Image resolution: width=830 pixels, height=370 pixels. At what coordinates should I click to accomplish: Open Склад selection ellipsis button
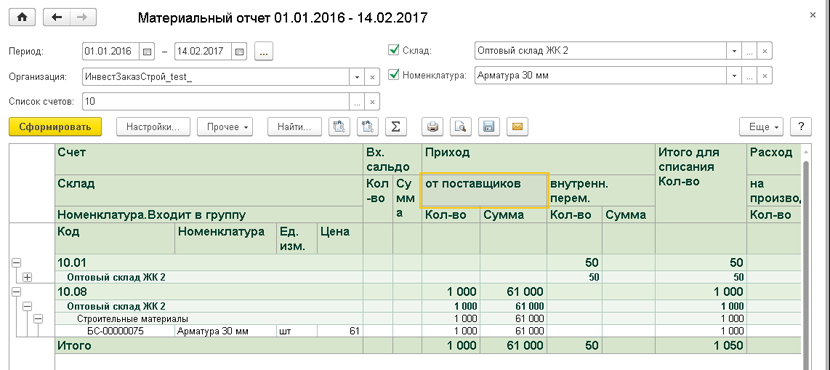tap(750, 51)
